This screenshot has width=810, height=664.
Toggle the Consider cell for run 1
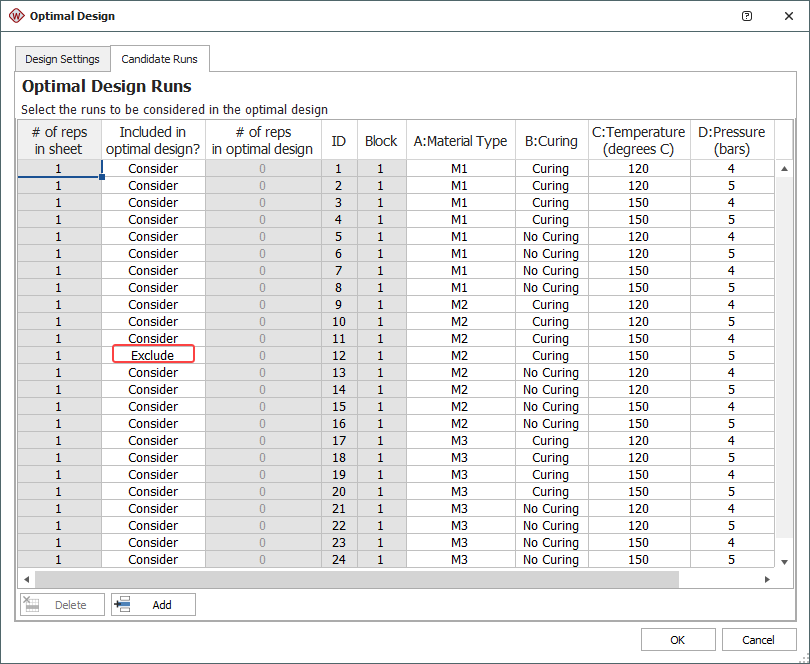[153, 169]
